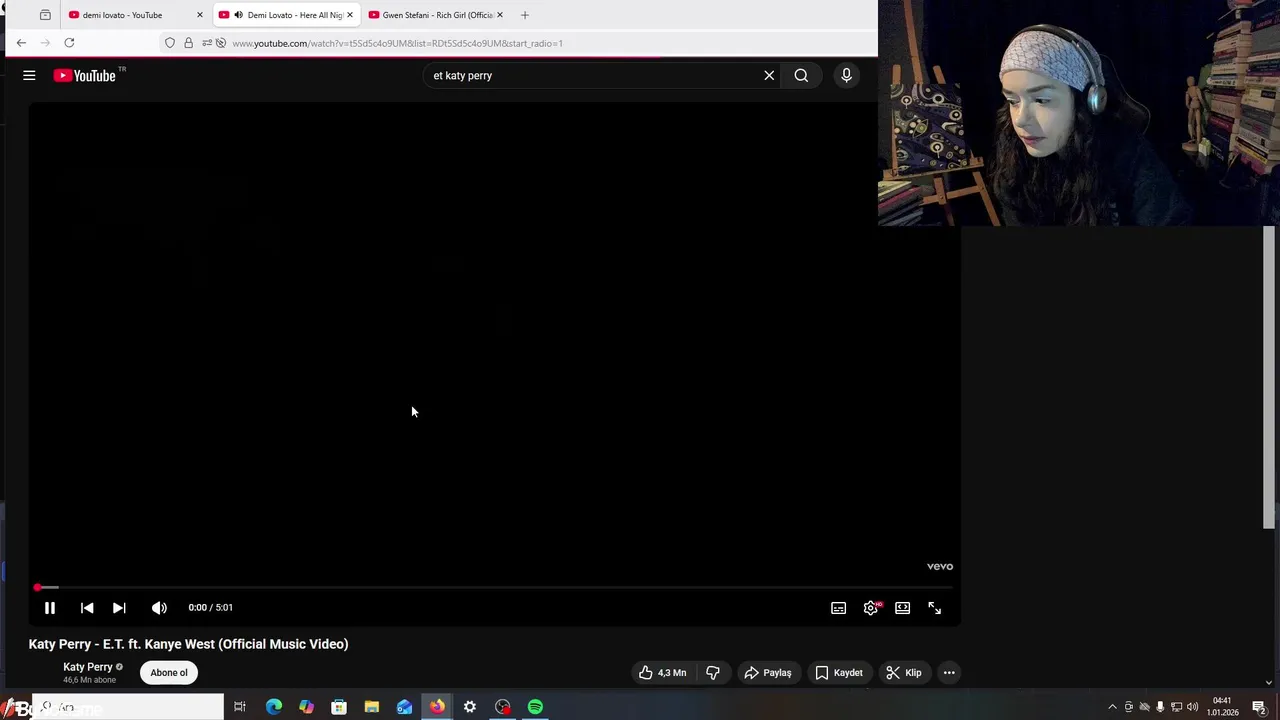The image size is (1280, 720).
Task: Open the notification center icon
Action: tap(1259, 707)
